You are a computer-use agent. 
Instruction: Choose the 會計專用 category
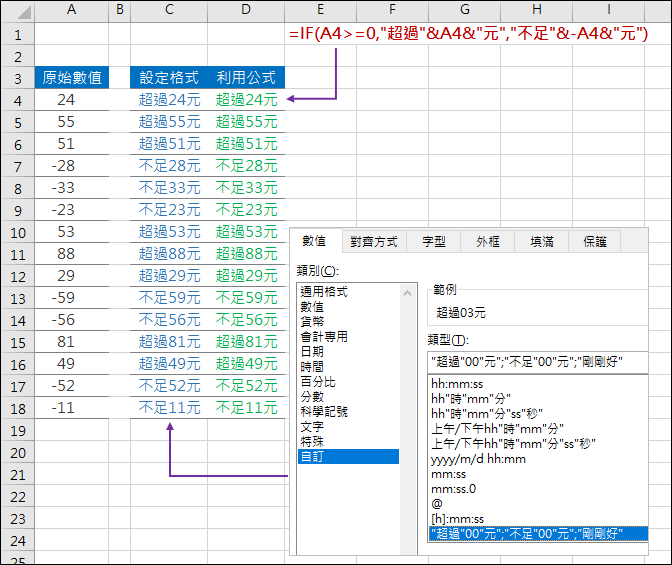pos(348,337)
